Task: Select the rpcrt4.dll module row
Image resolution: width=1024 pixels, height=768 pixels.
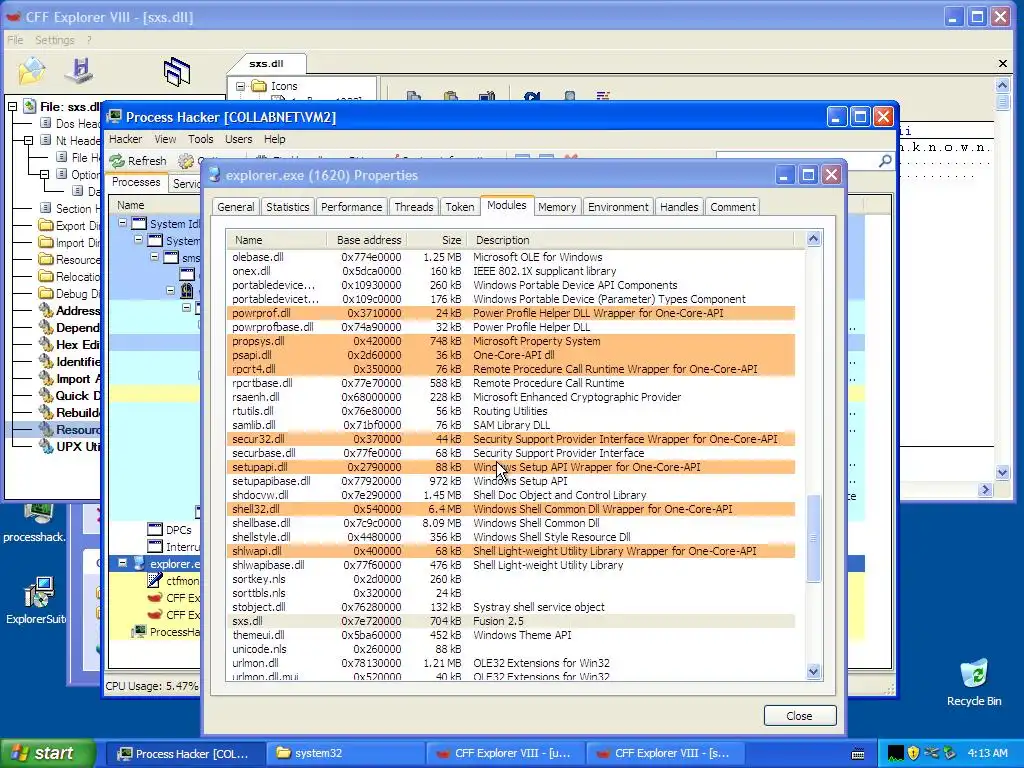Action: pos(511,369)
